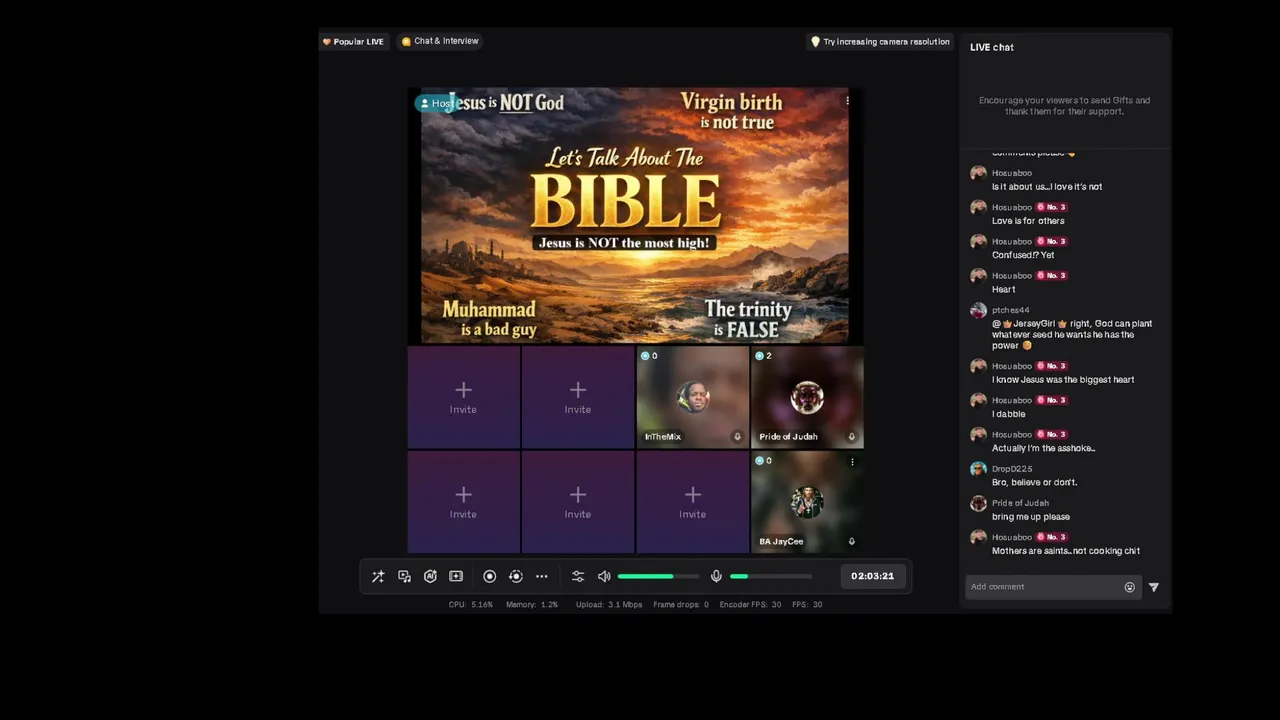Click Pride of Judah coin count badge
Image resolution: width=1280 pixels, height=720 pixels.
[764, 356]
